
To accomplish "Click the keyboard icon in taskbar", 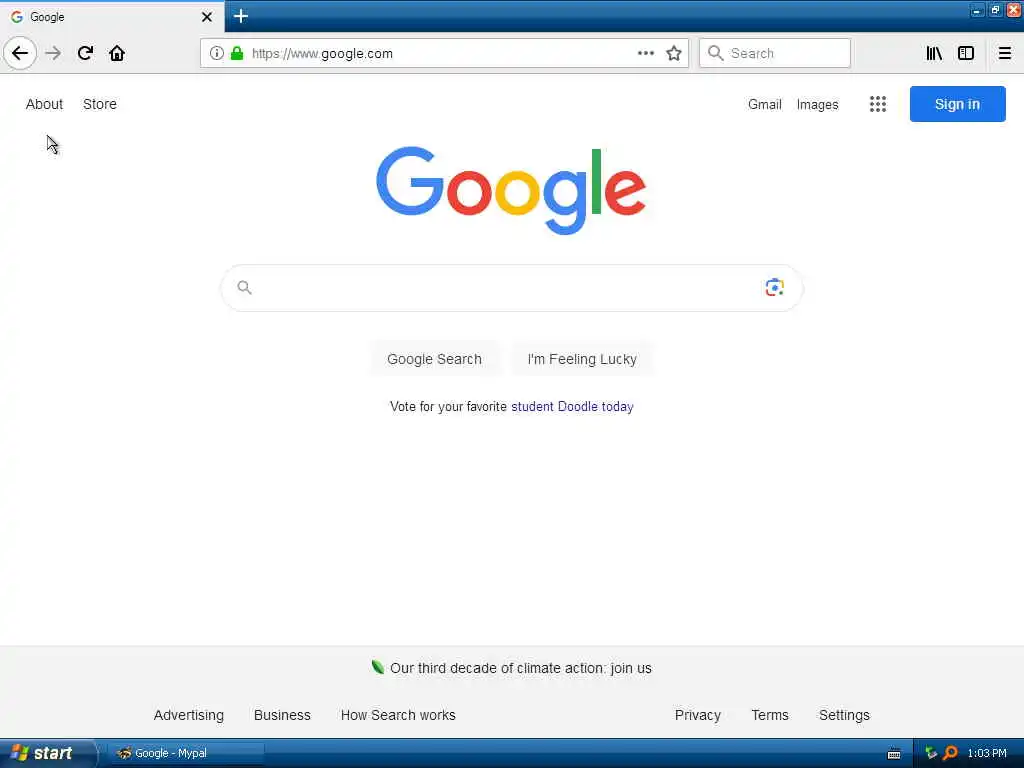I will coord(894,754).
